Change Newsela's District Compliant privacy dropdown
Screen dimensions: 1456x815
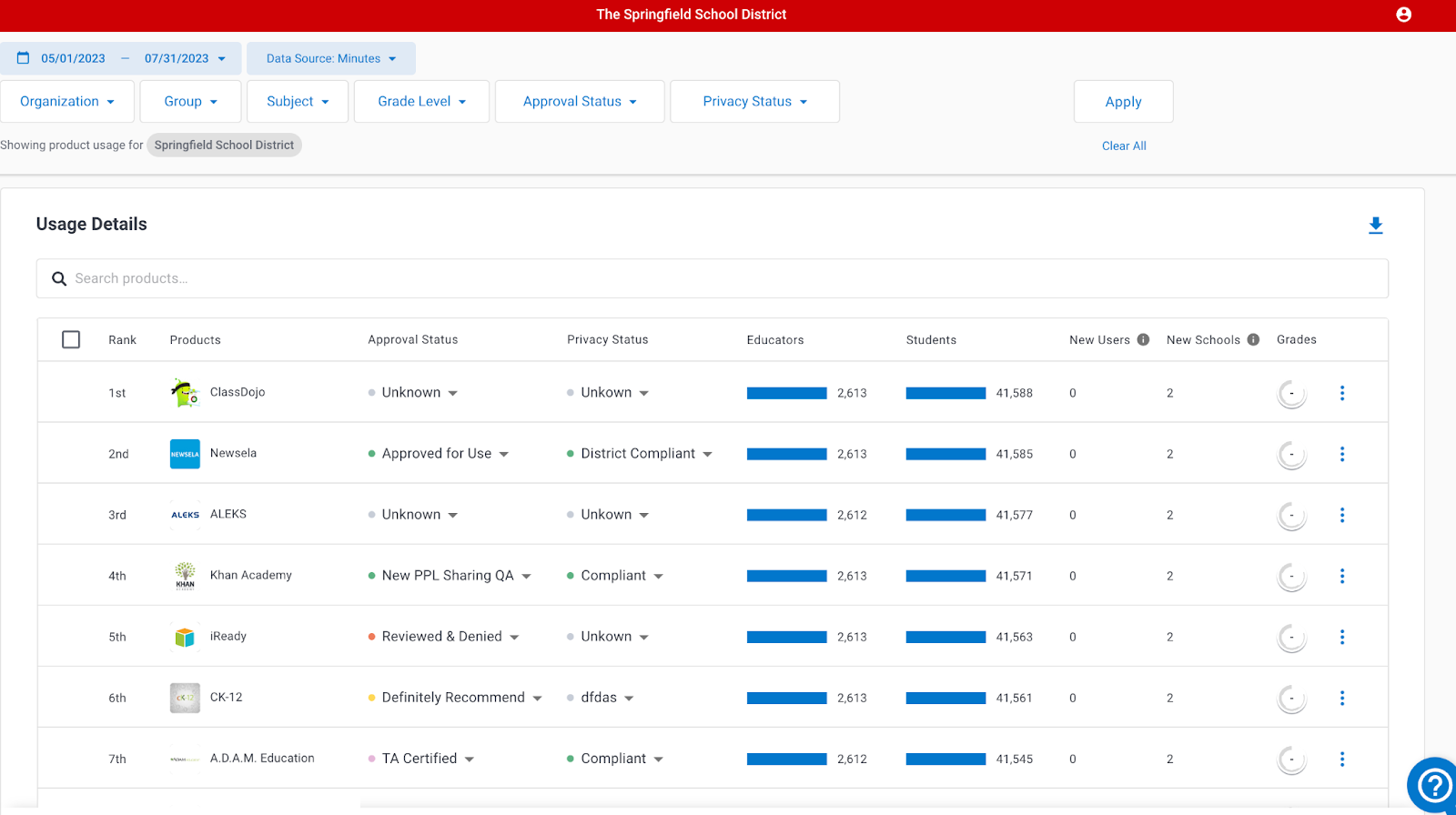point(640,454)
